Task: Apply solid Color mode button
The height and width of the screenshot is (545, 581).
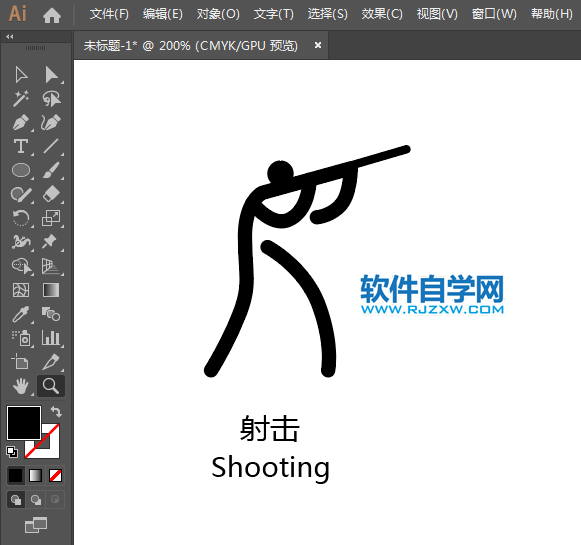Action: [x=16, y=476]
